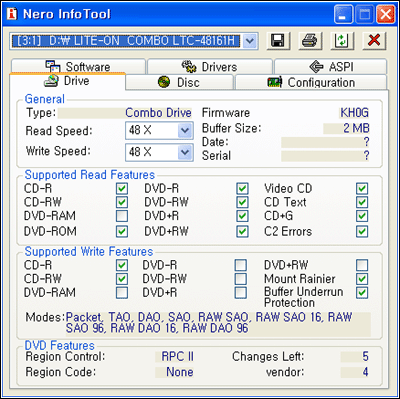Click the write Modes list text
Screen dimensions: 400x399
(209, 322)
